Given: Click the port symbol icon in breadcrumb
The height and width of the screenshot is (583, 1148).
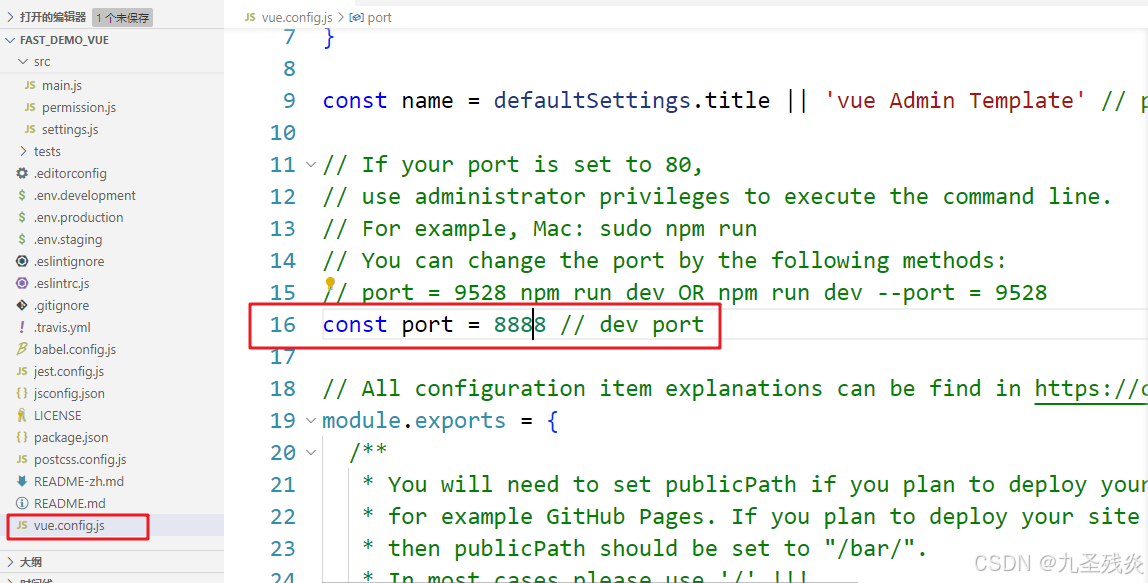Looking at the screenshot, I should (357, 17).
